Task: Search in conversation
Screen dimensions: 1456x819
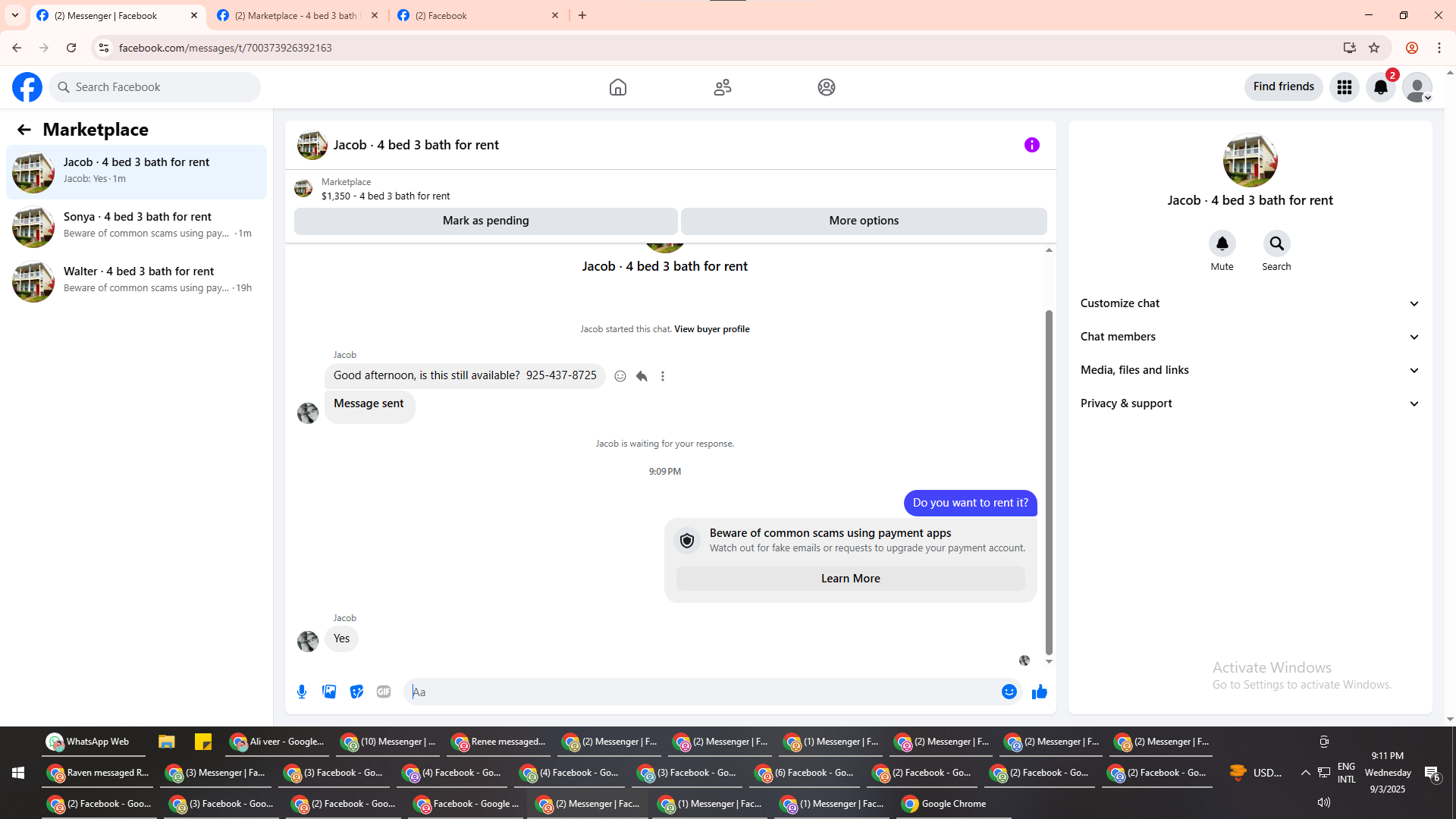Action: (1277, 244)
